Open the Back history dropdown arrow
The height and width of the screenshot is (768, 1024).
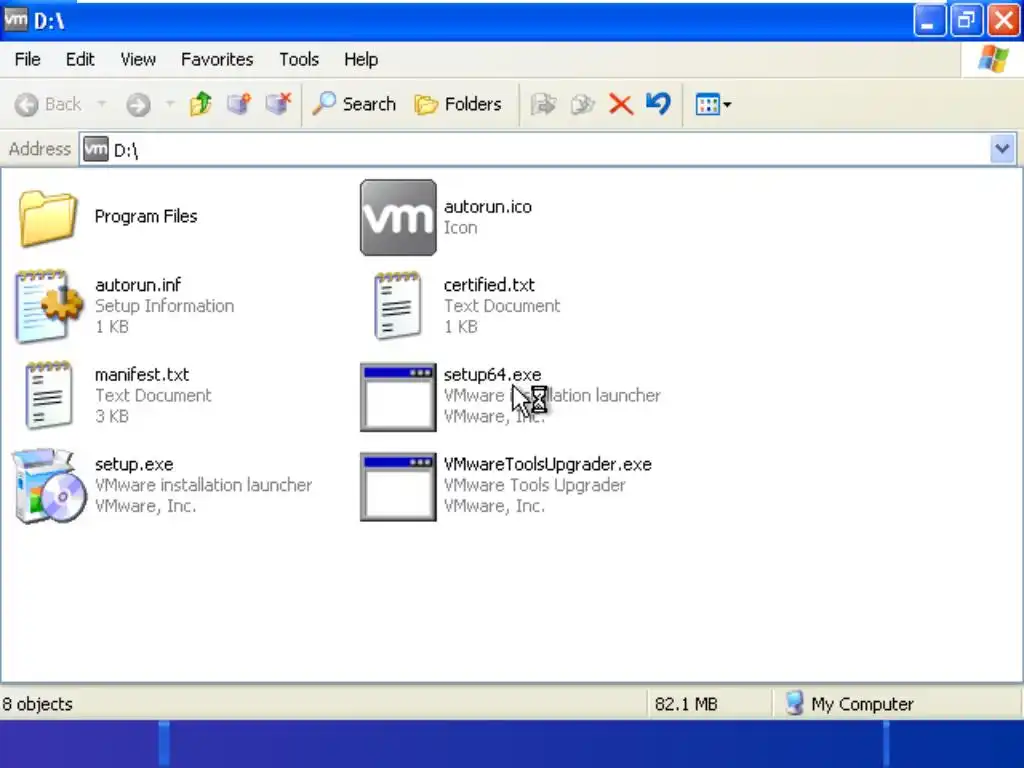click(102, 104)
